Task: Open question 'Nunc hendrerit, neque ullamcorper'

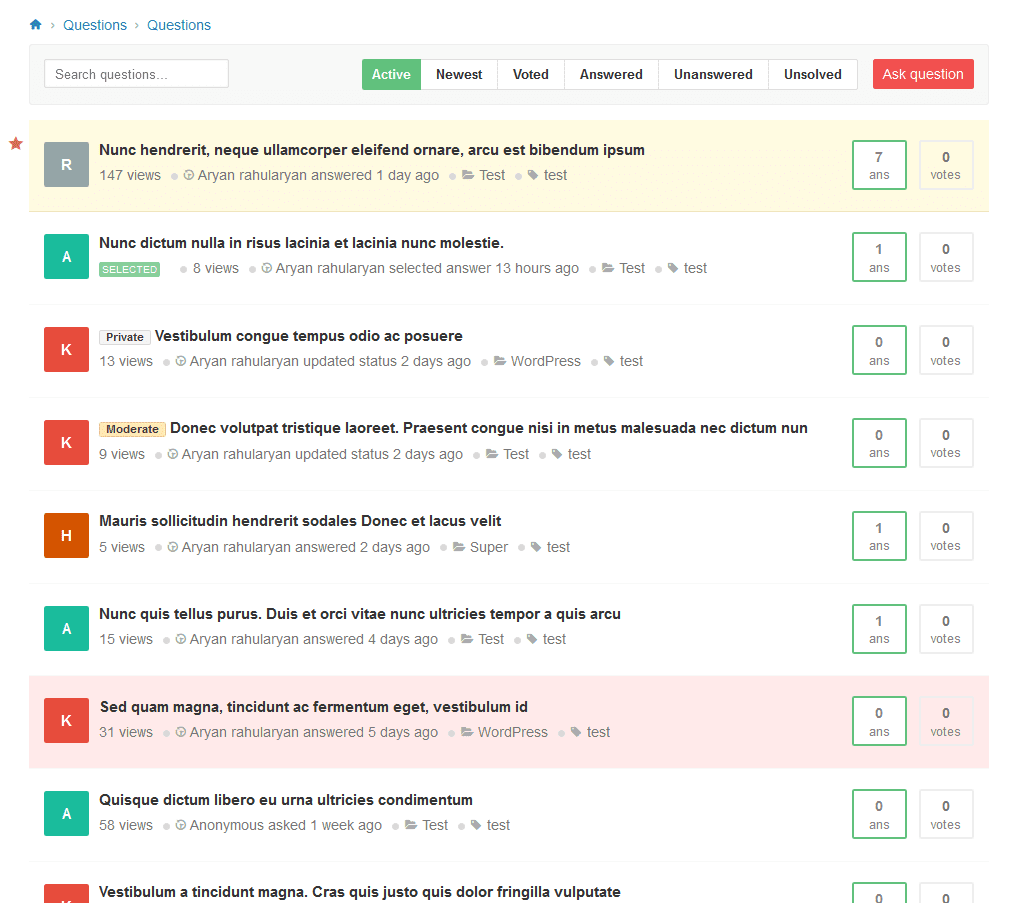Action: point(371,150)
